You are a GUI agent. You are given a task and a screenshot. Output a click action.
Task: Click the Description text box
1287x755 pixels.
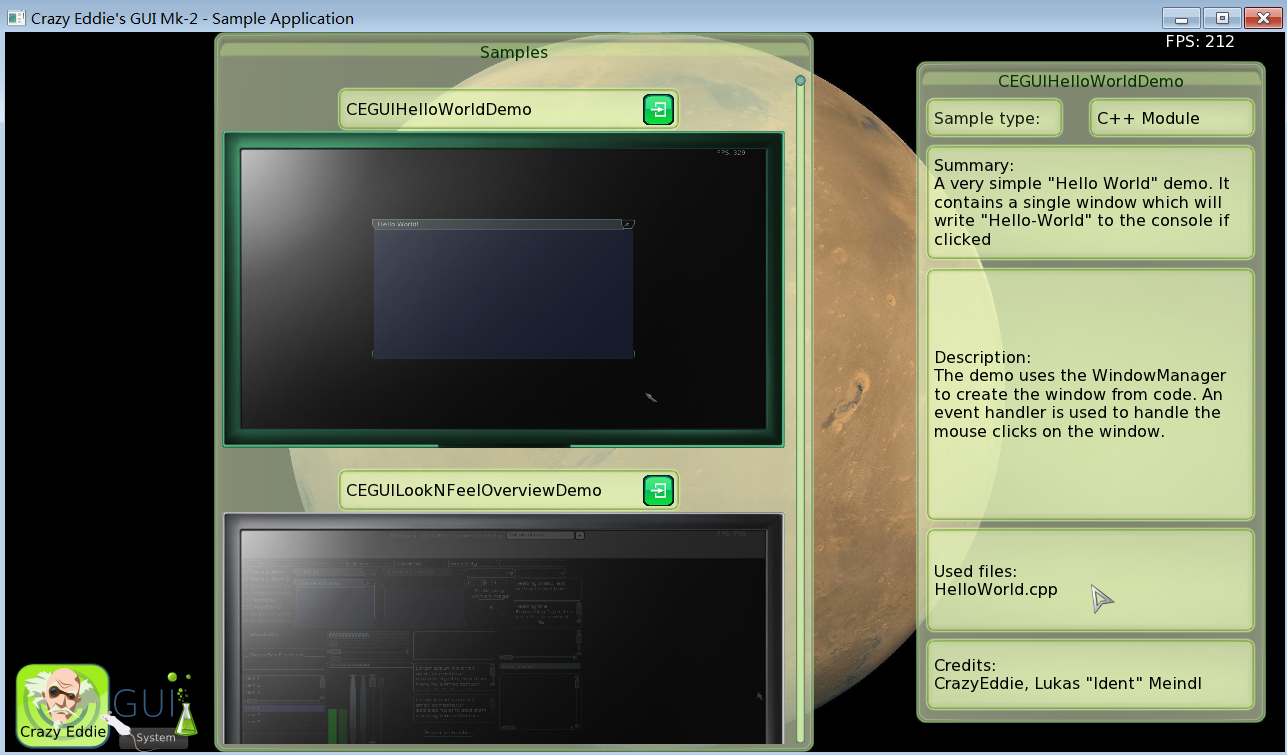(x=1090, y=394)
